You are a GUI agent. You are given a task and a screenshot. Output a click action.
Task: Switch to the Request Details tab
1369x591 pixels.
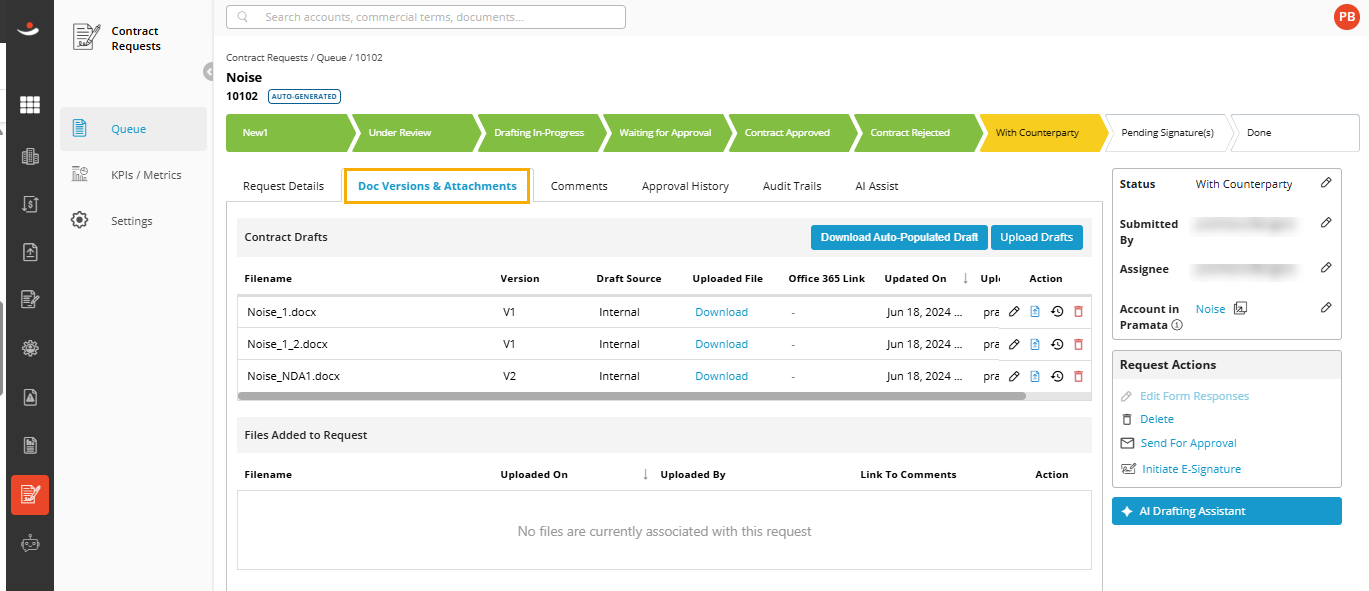(283, 186)
